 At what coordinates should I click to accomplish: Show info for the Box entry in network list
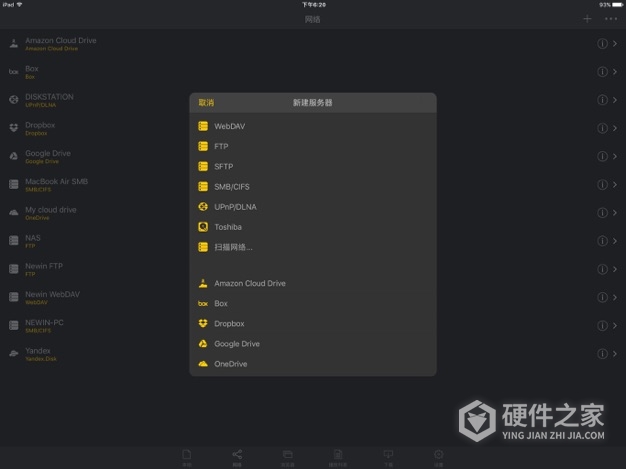pos(602,72)
